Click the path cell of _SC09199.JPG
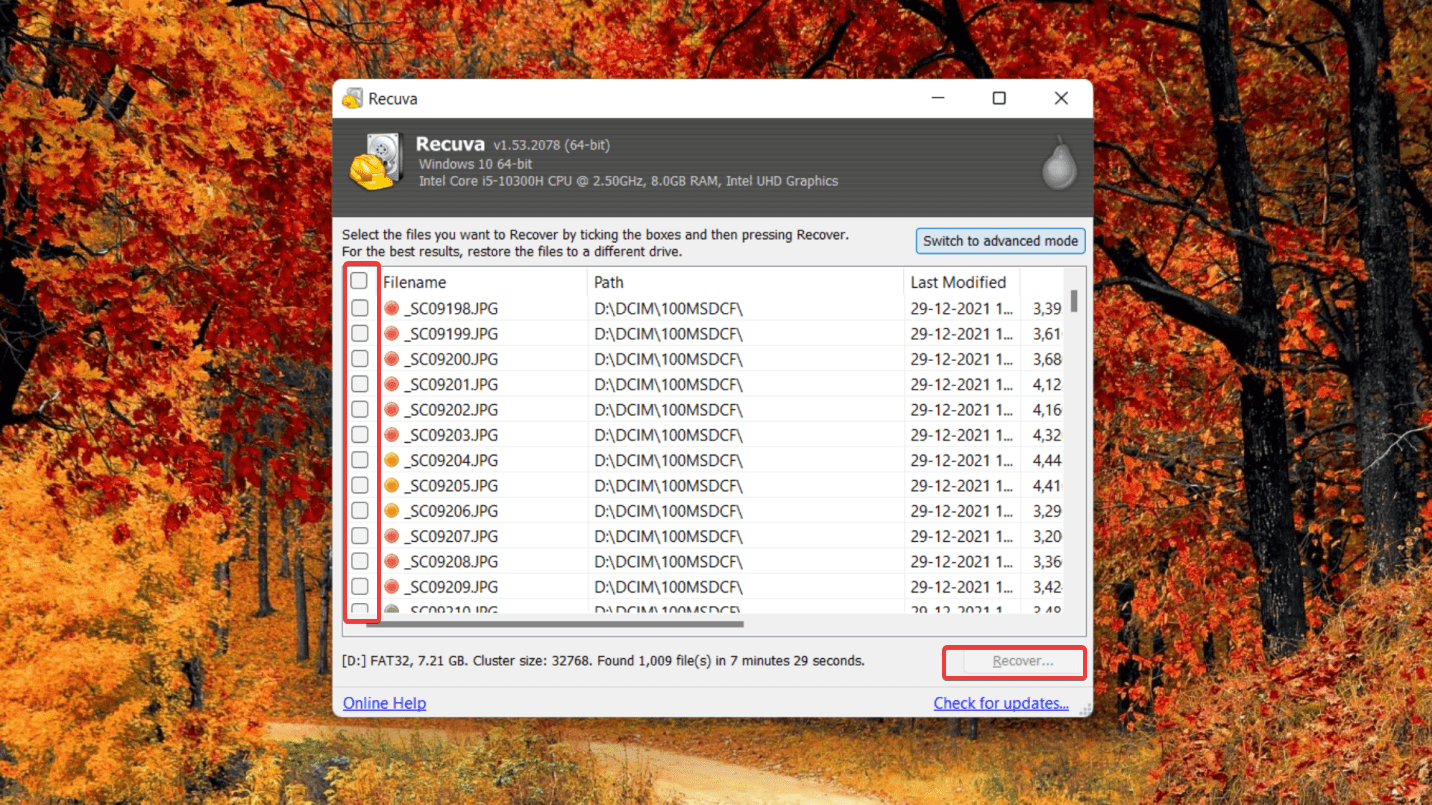 pyautogui.click(x=669, y=333)
